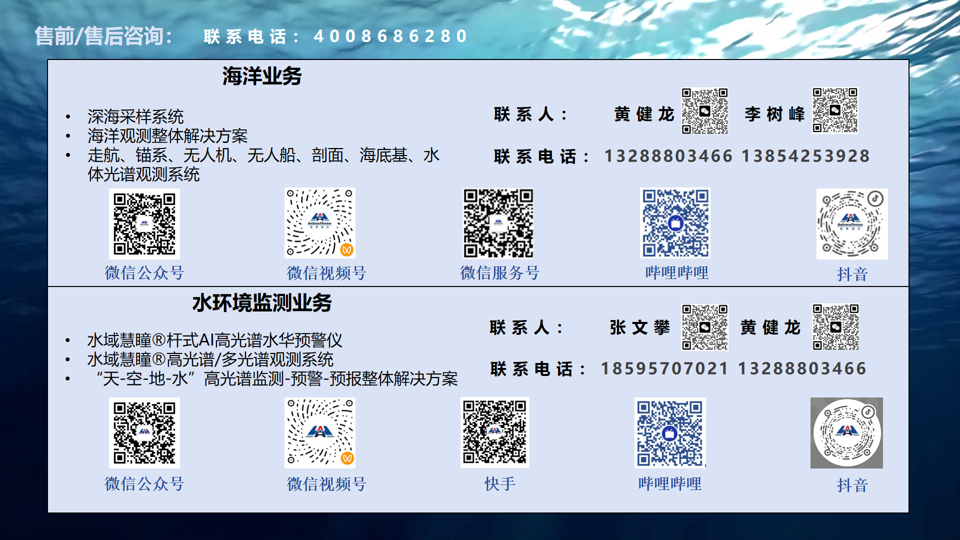Click the 快手 QR code
Image resolution: width=960 pixels, height=540 pixels.
495,432
